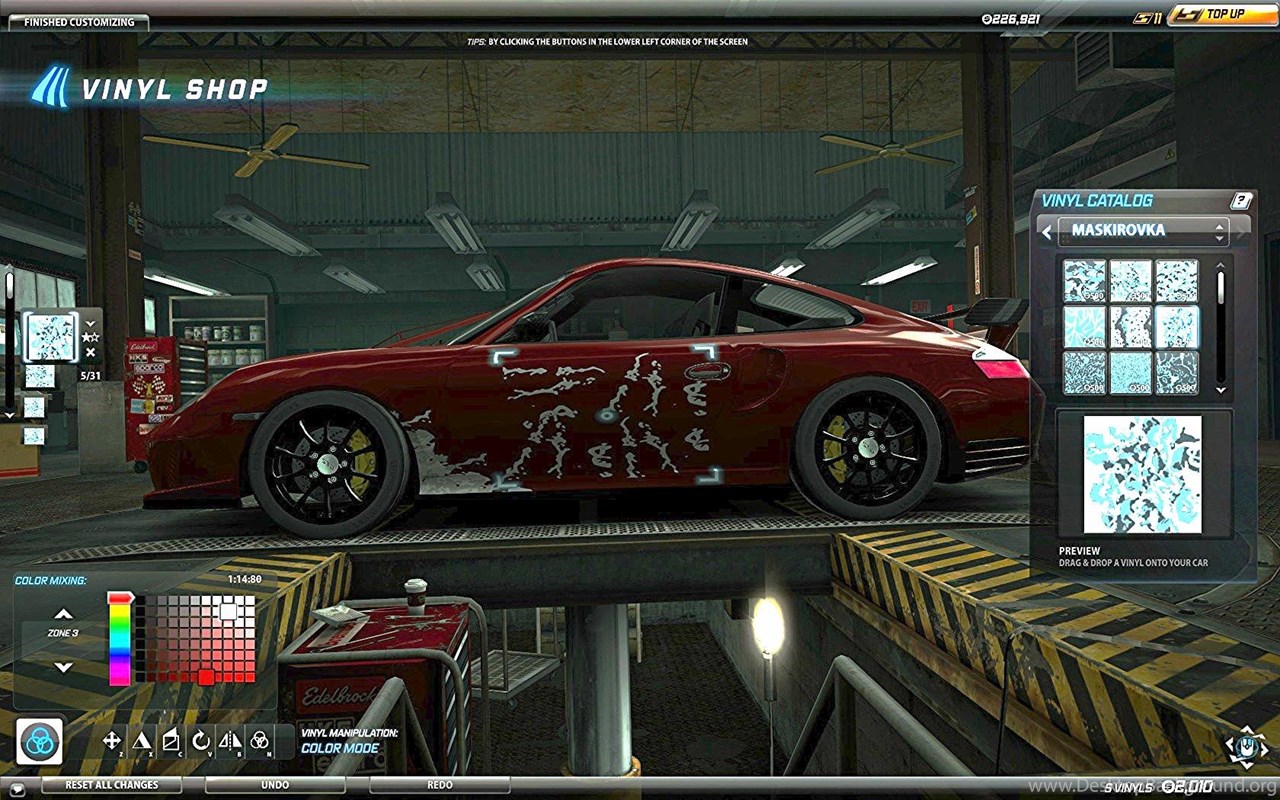The width and height of the screenshot is (1280, 800).
Task: Select the Mirror flip vinyl tool
Action: (x=230, y=741)
